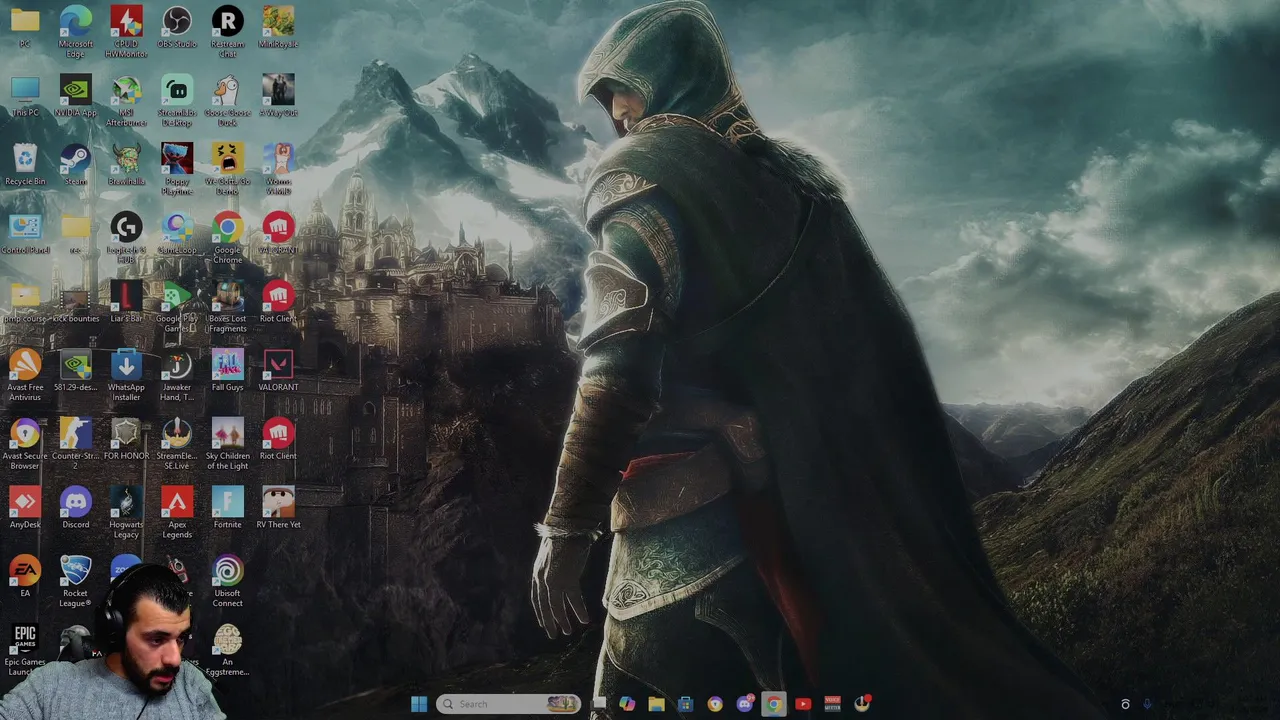Launch CPUID HWMonitor from the desktop

tap(126, 30)
